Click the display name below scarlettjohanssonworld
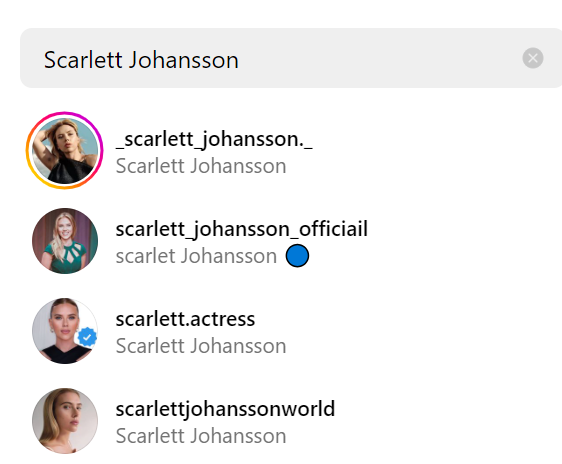Image resolution: width=562 pixels, height=464 pixels. click(x=201, y=436)
